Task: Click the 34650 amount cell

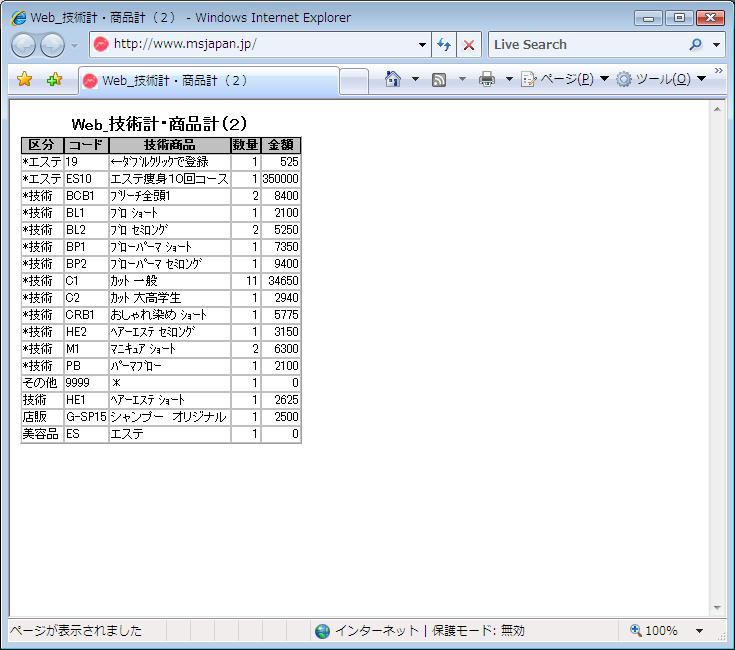Action: coord(281,281)
